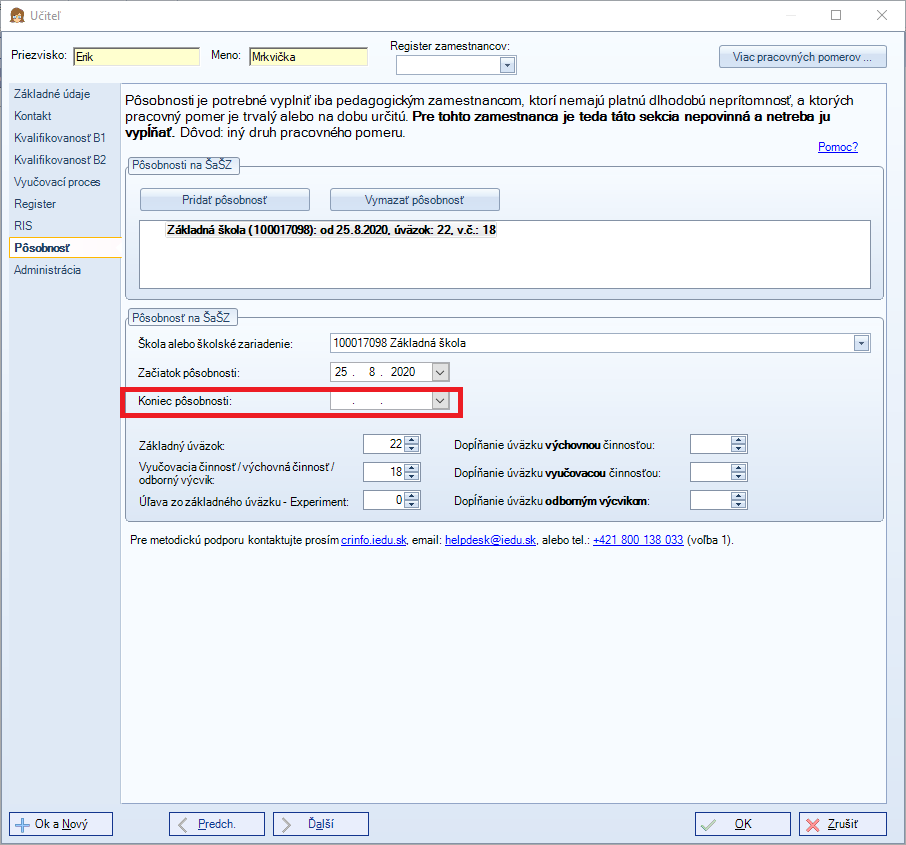The height and width of the screenshot is (845, 906).
Task: Select the Základná škola (100017098) list entry
Action: pos(331,230)
